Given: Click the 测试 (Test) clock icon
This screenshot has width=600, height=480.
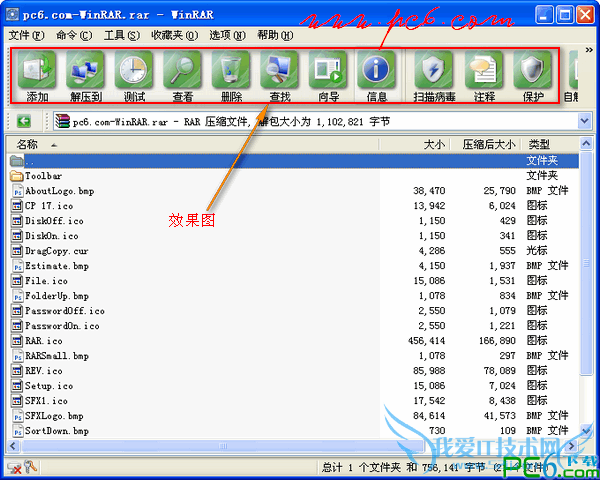Looking at the screenshot, I should coord(134,70).
